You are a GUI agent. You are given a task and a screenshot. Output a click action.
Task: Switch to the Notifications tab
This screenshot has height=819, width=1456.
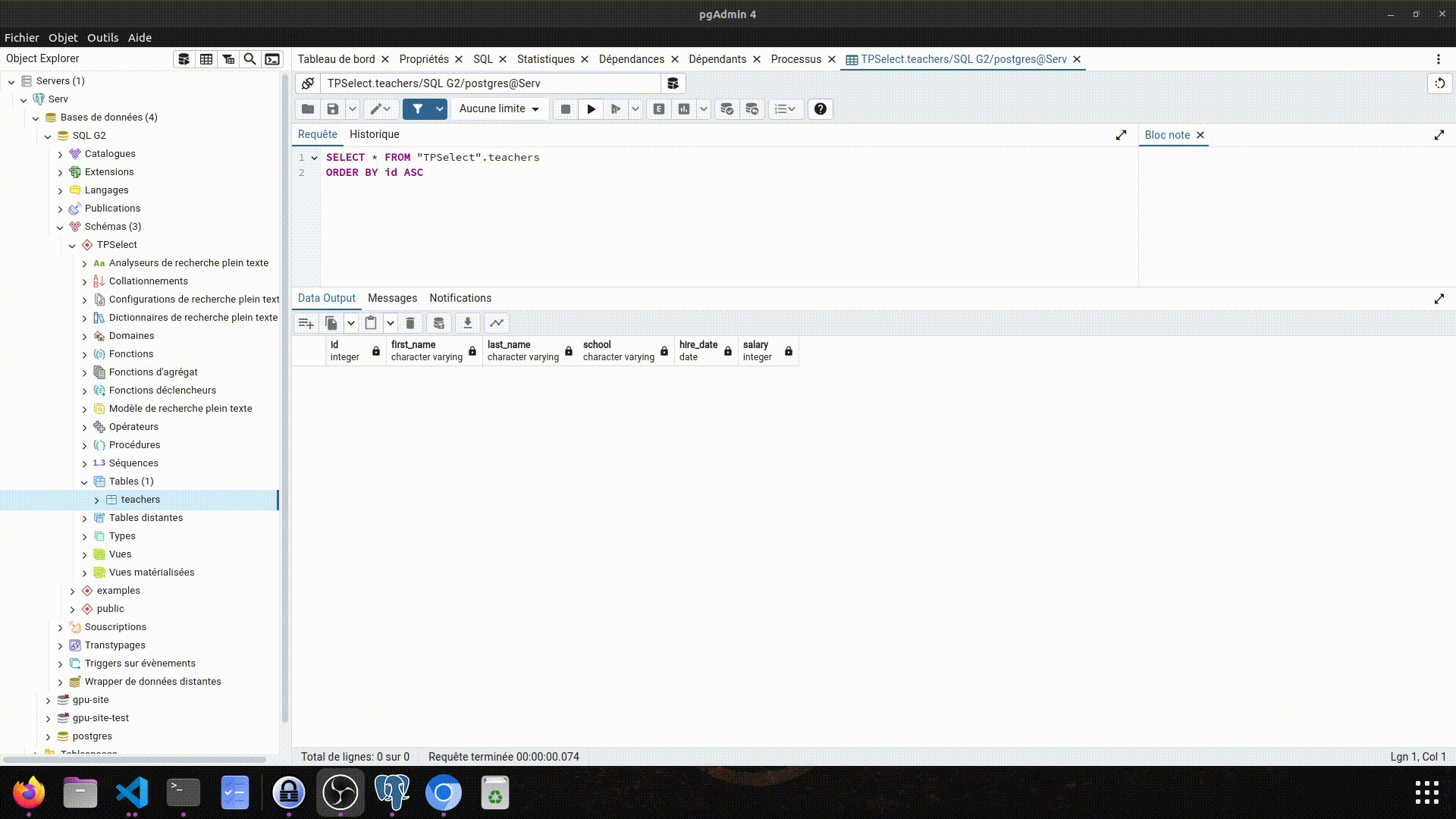(x=460, y=298)
